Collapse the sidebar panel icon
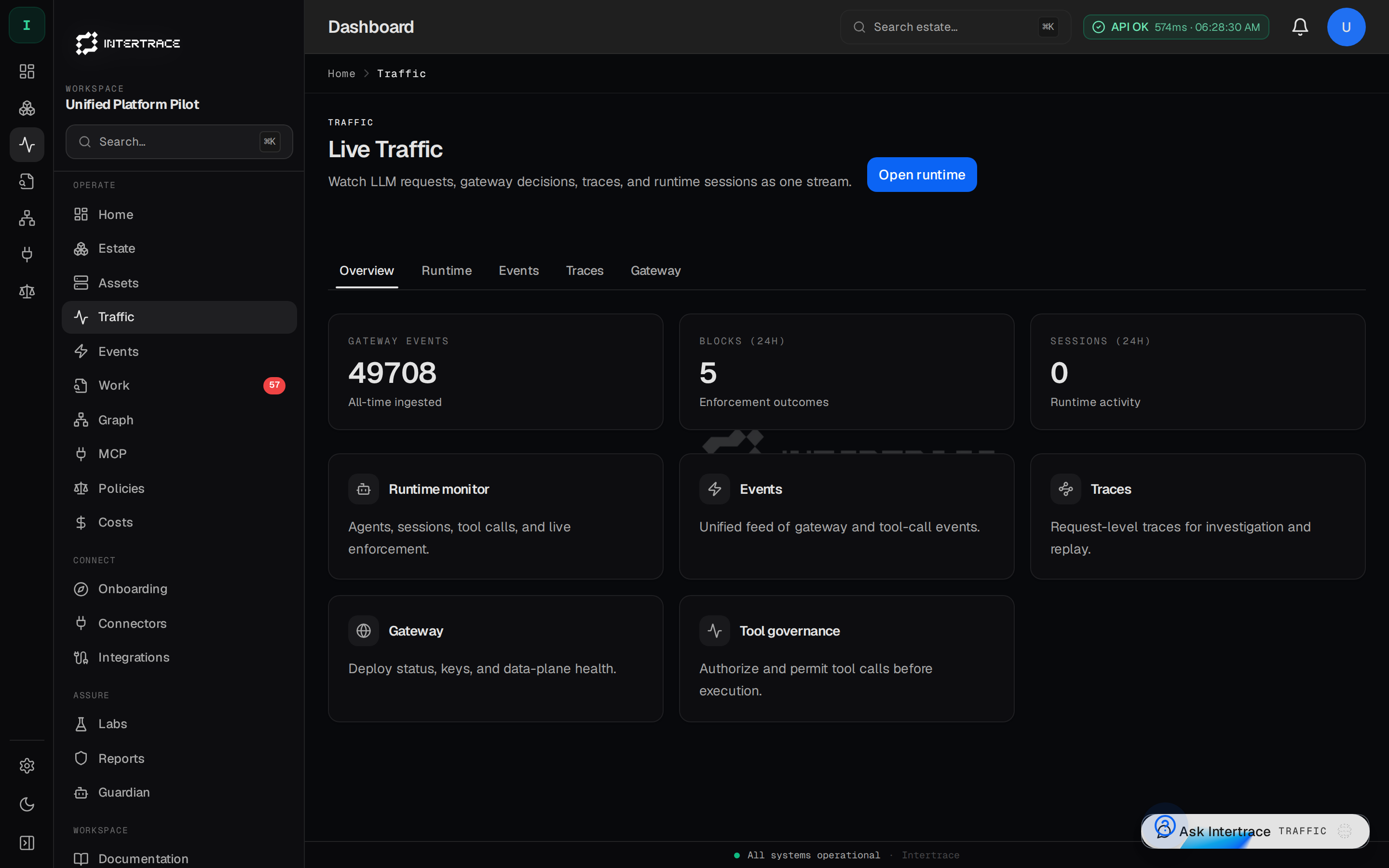This screenshot has width=1389, height=868. point(27,843)
